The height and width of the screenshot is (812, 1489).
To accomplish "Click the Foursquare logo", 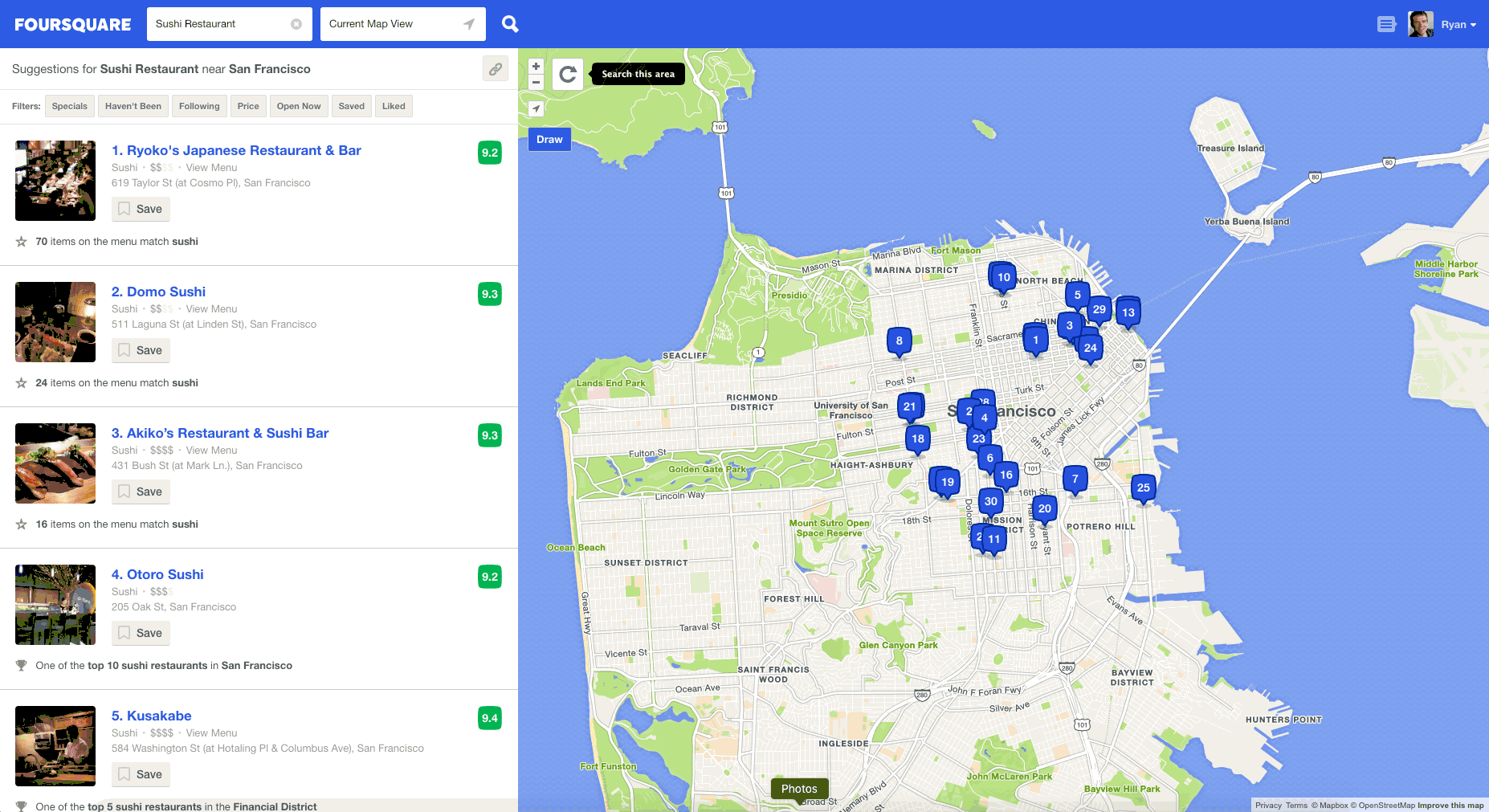I will pos(72,25).
